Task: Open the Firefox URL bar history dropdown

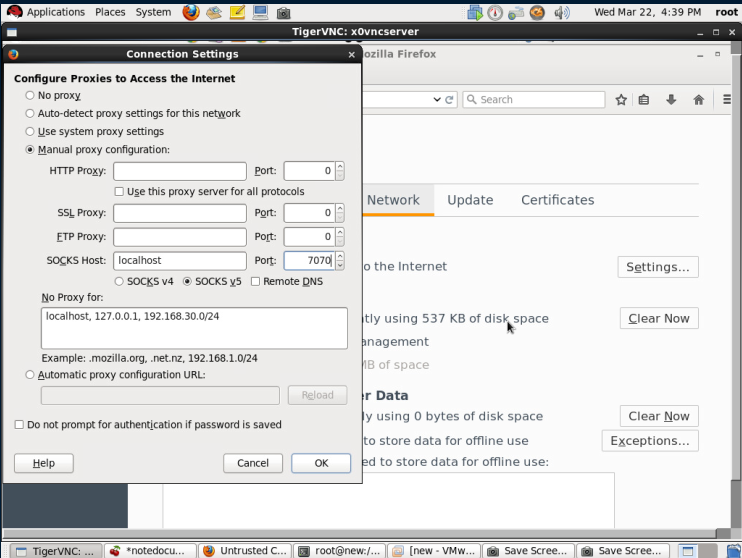Action: [x=436, y=100]
